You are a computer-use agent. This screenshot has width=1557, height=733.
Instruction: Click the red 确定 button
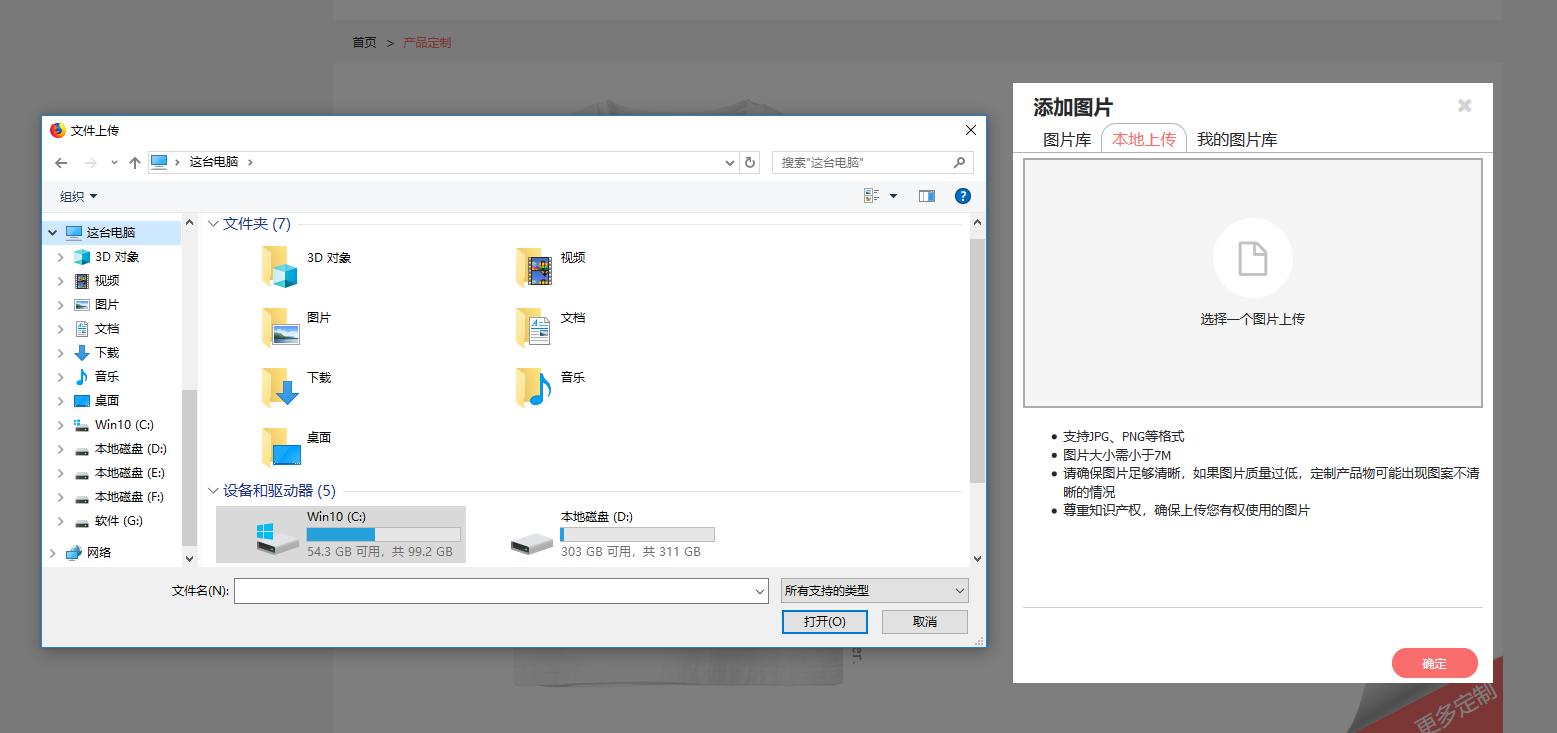(1435, 663)
